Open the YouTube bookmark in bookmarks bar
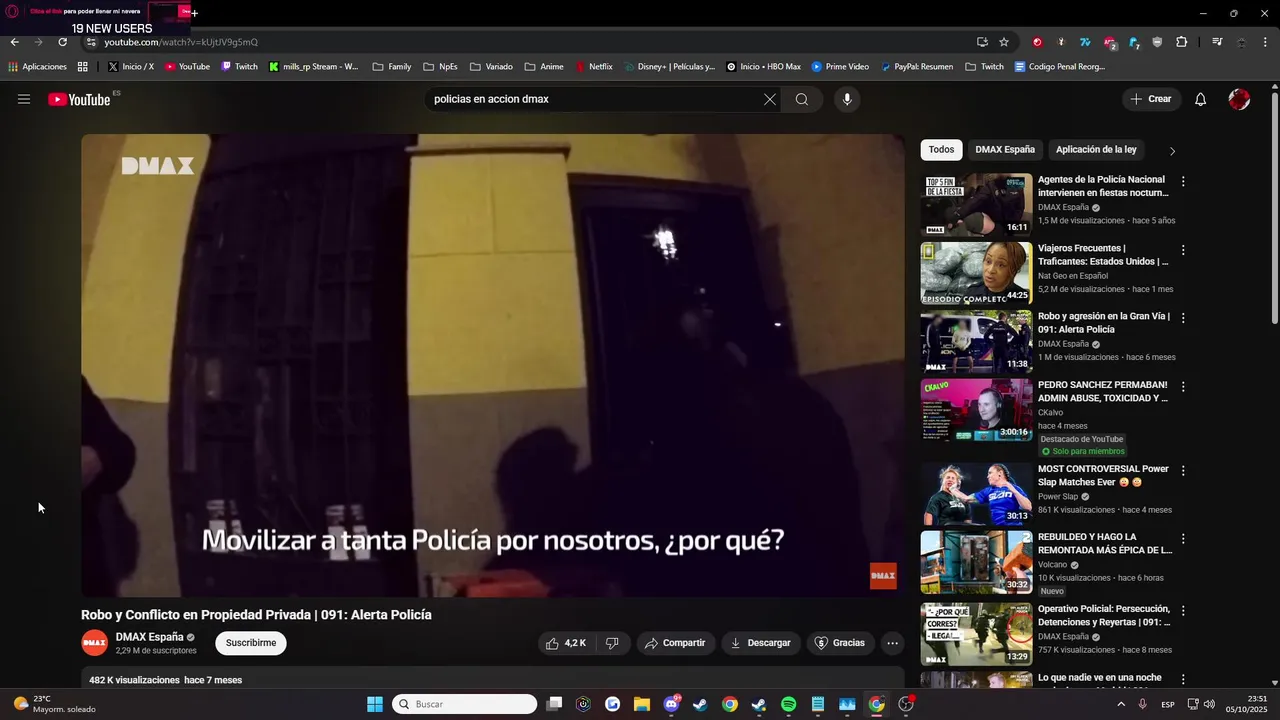The height and width of the screenshot is (720, 1280). 187,67
